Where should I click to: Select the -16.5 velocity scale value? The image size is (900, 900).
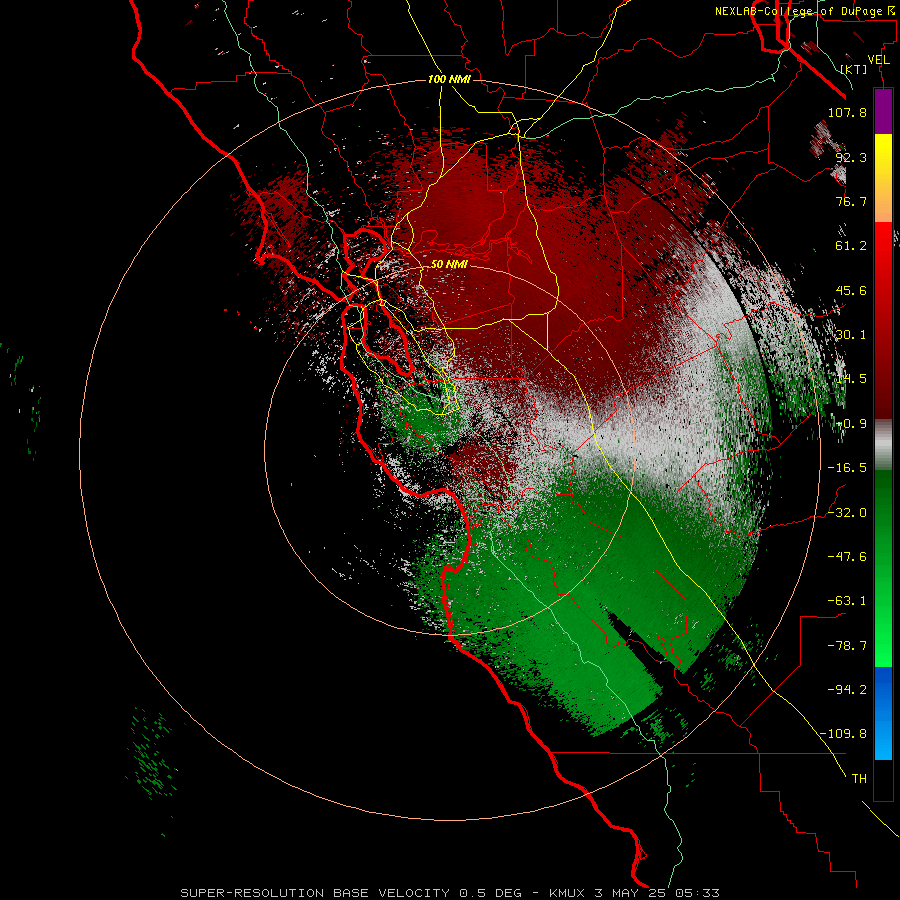click(847, 468)
